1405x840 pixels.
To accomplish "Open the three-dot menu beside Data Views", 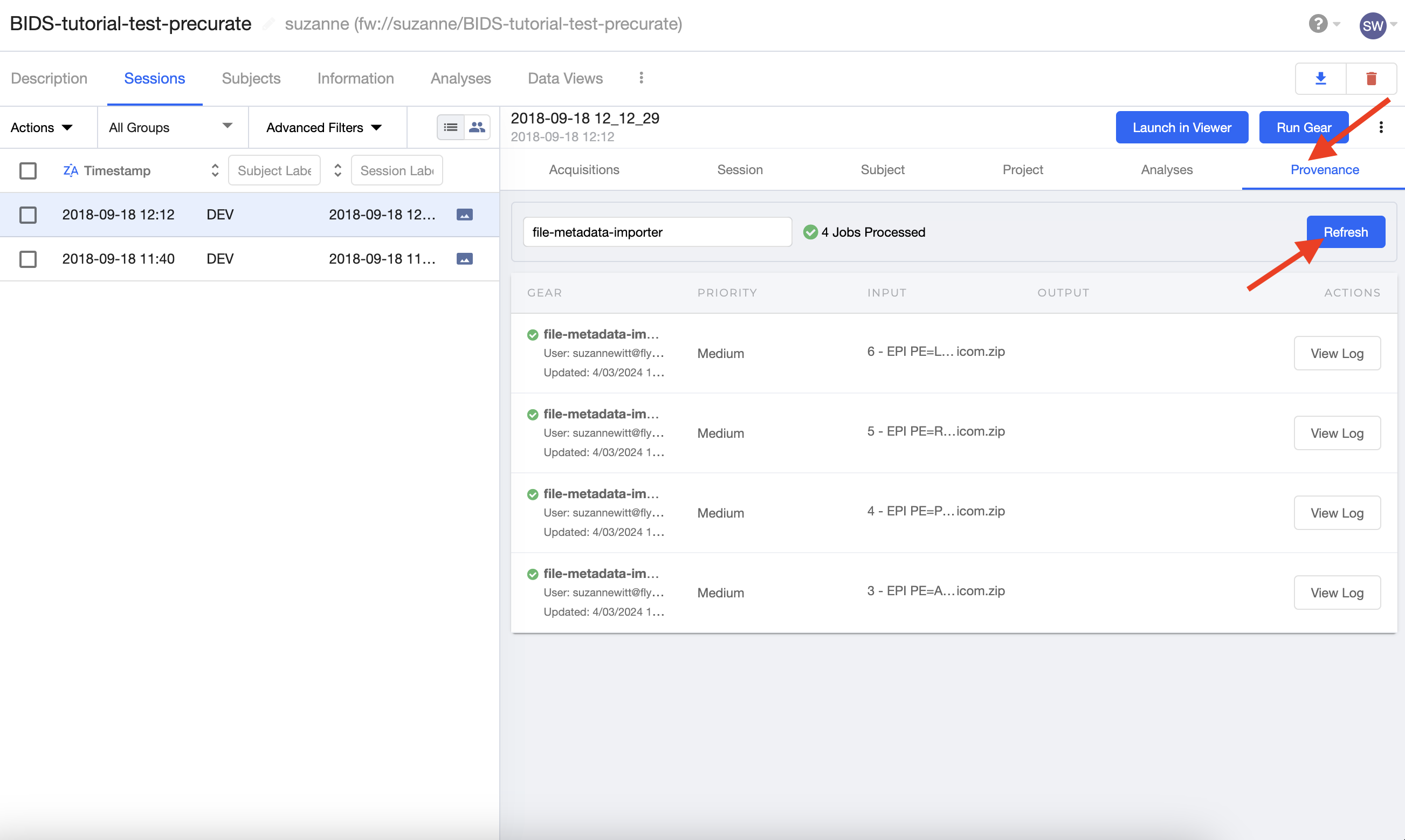I will [x=641, y=78].
